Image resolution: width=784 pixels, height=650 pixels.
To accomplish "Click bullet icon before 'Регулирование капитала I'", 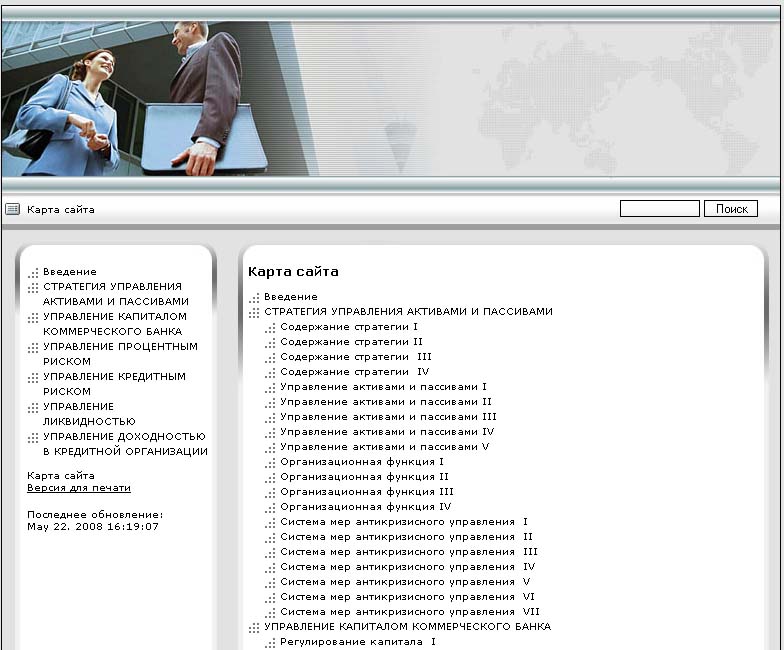I will click(270, 642).
